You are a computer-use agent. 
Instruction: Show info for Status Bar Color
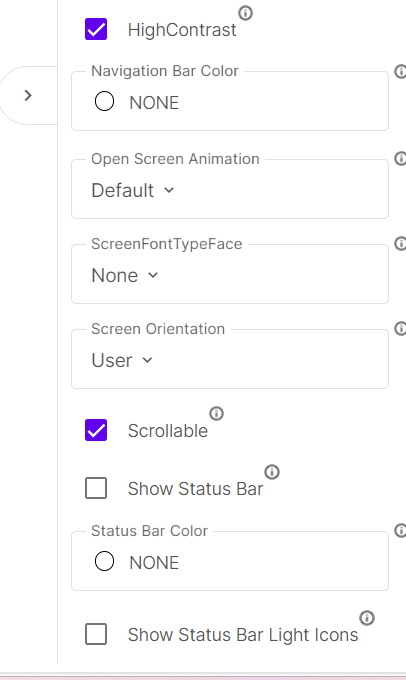[400, 531]
